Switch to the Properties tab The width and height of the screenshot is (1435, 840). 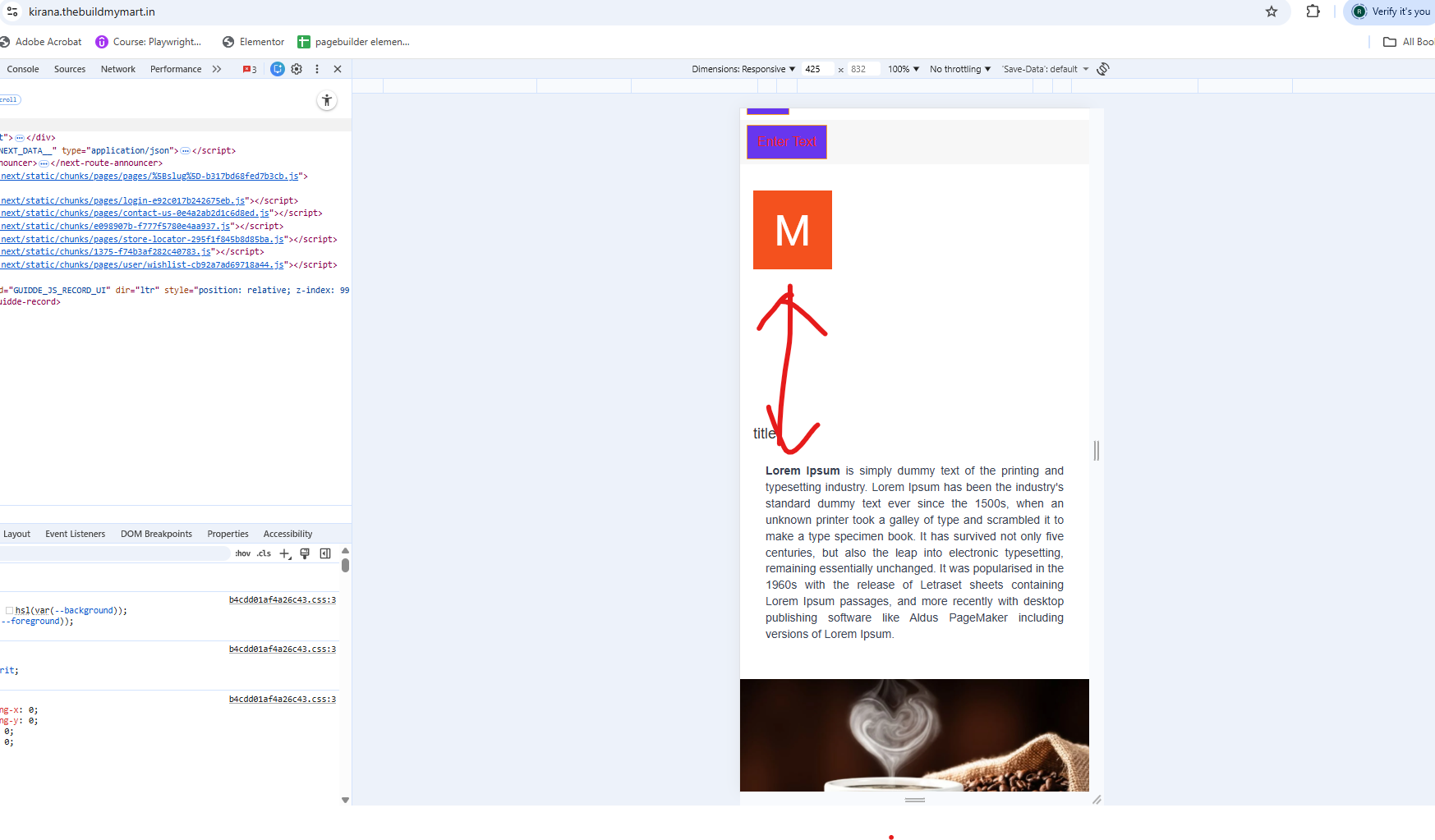point(228,534)
